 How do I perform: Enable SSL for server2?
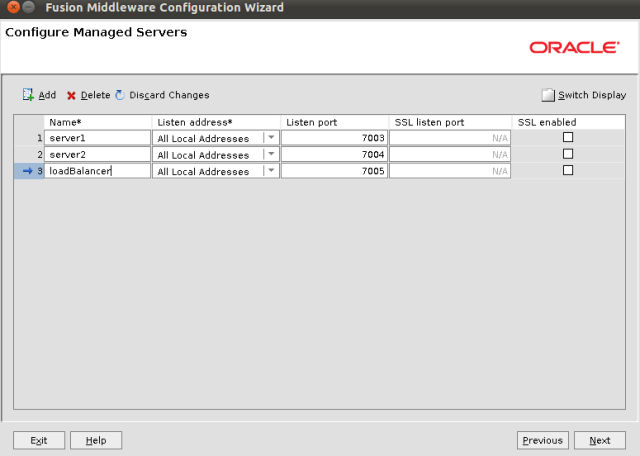[568, 154]
